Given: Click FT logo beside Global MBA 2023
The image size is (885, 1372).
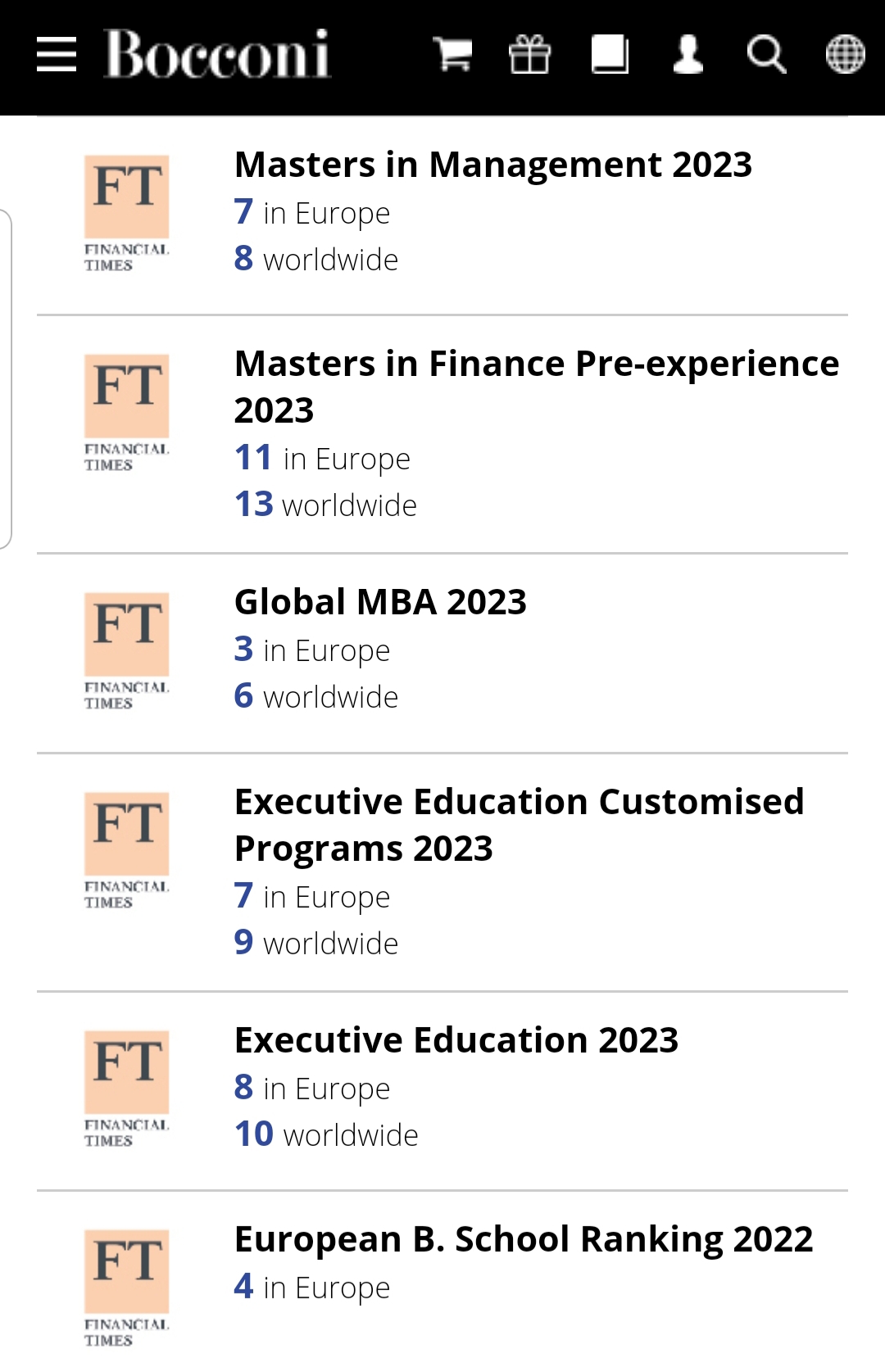Looking at the screenshot, I should point(127,650).
